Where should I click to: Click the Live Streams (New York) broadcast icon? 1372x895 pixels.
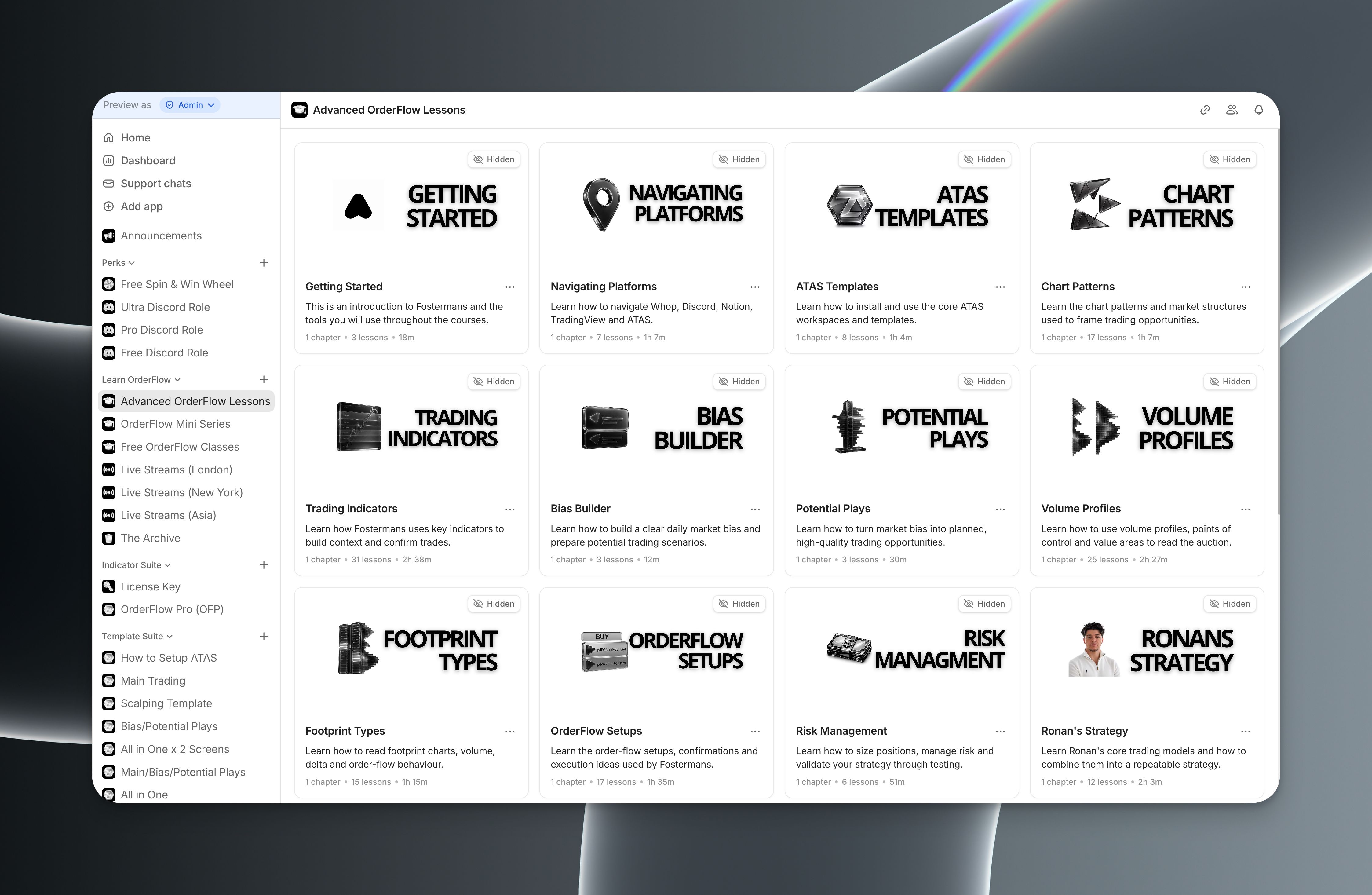tap(108, 492)
